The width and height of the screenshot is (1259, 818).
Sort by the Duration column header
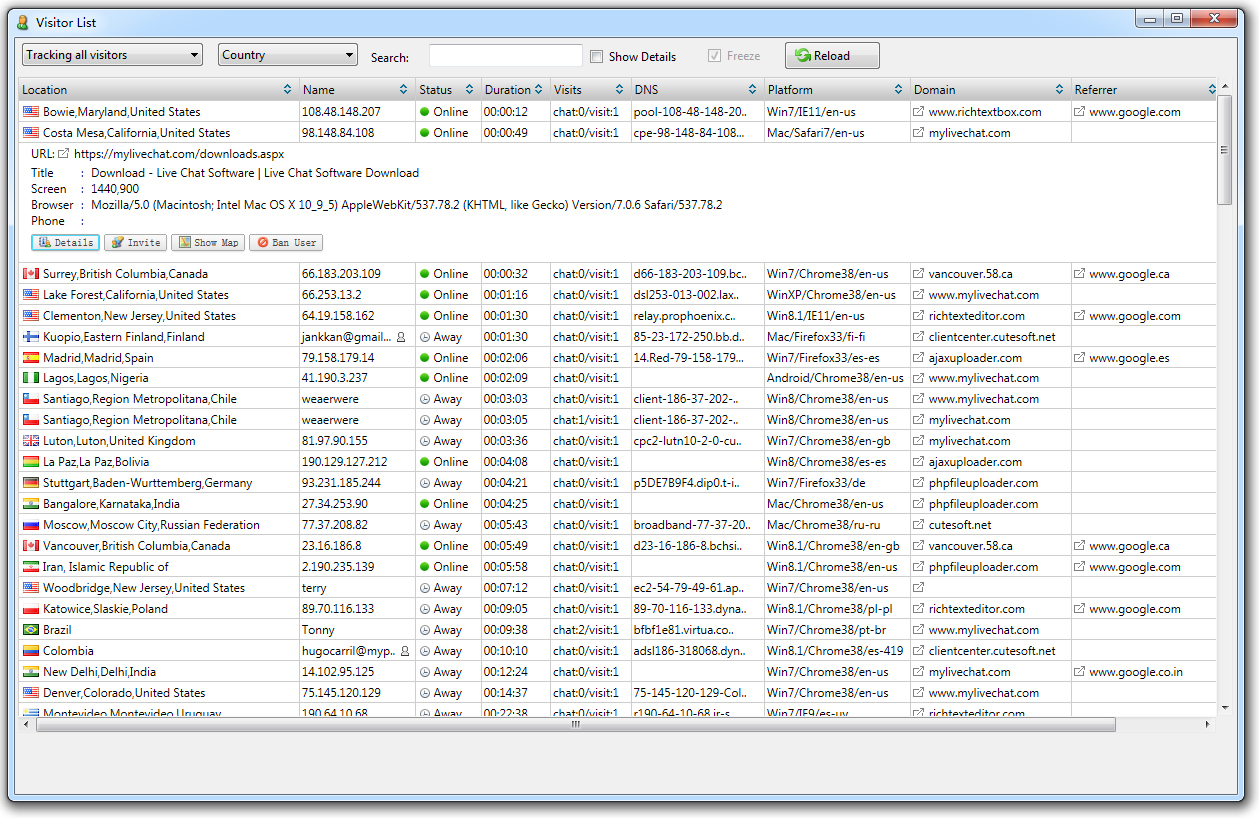click(508, 90)
